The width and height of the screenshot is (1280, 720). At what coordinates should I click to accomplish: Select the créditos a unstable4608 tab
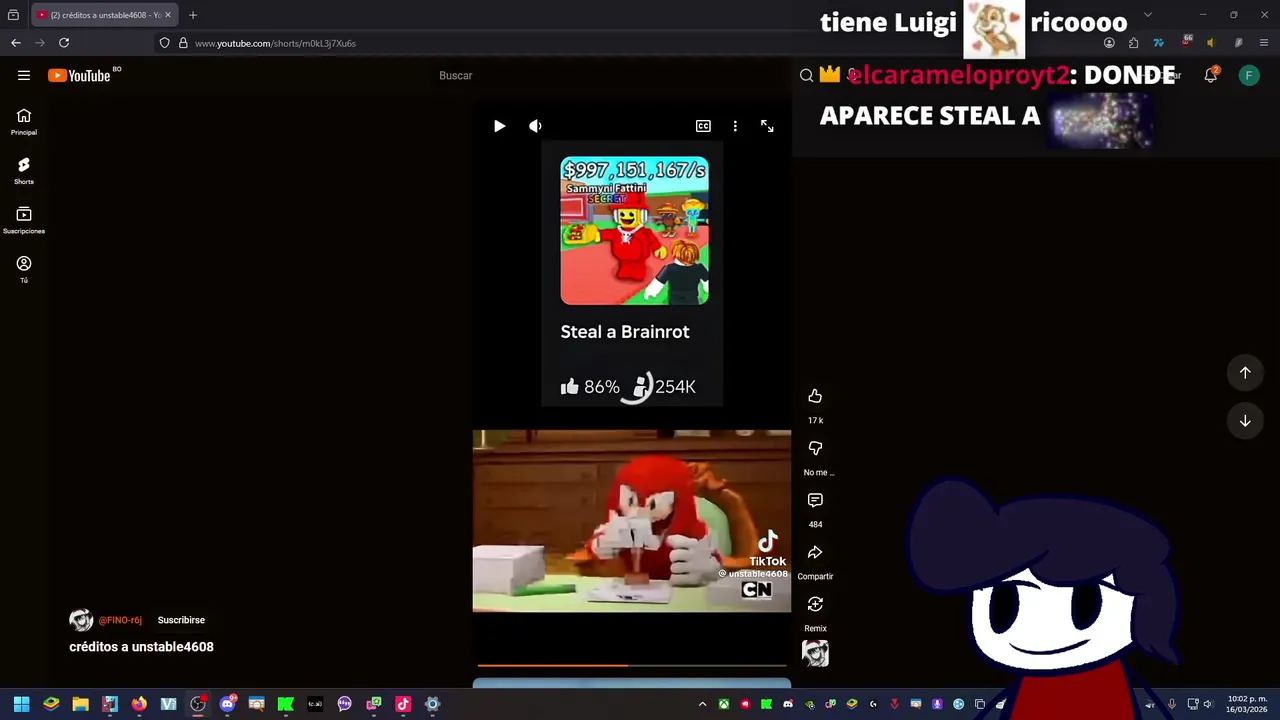103,15
